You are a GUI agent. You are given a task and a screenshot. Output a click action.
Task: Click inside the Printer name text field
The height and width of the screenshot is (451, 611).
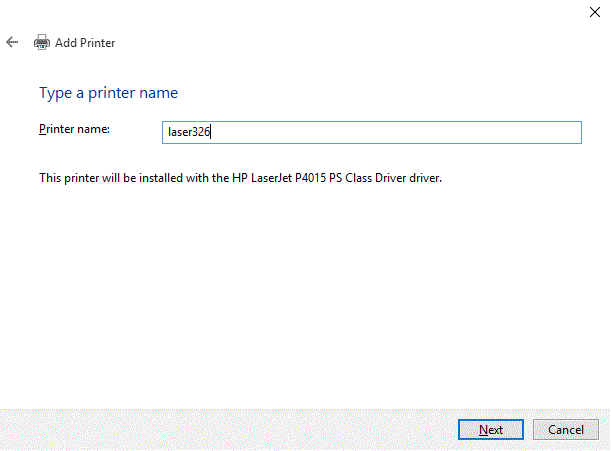371,132
